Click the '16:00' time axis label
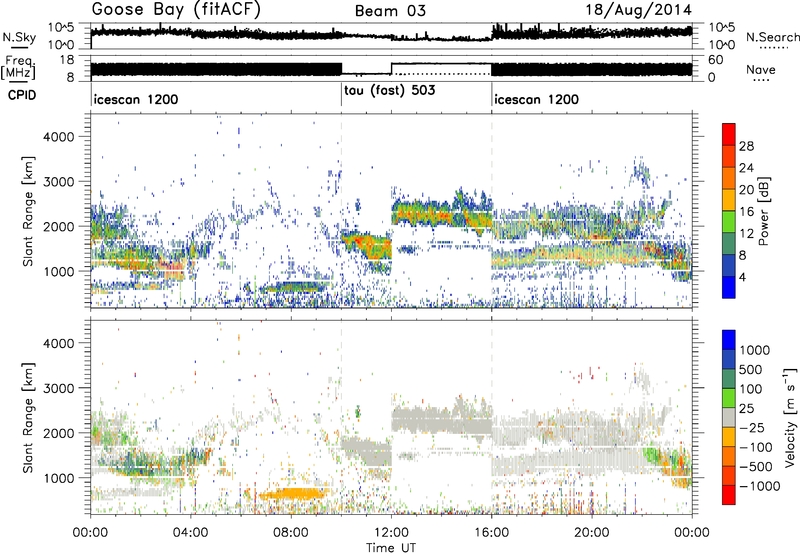This screenshot has height=554, width=800. [491, 533]
